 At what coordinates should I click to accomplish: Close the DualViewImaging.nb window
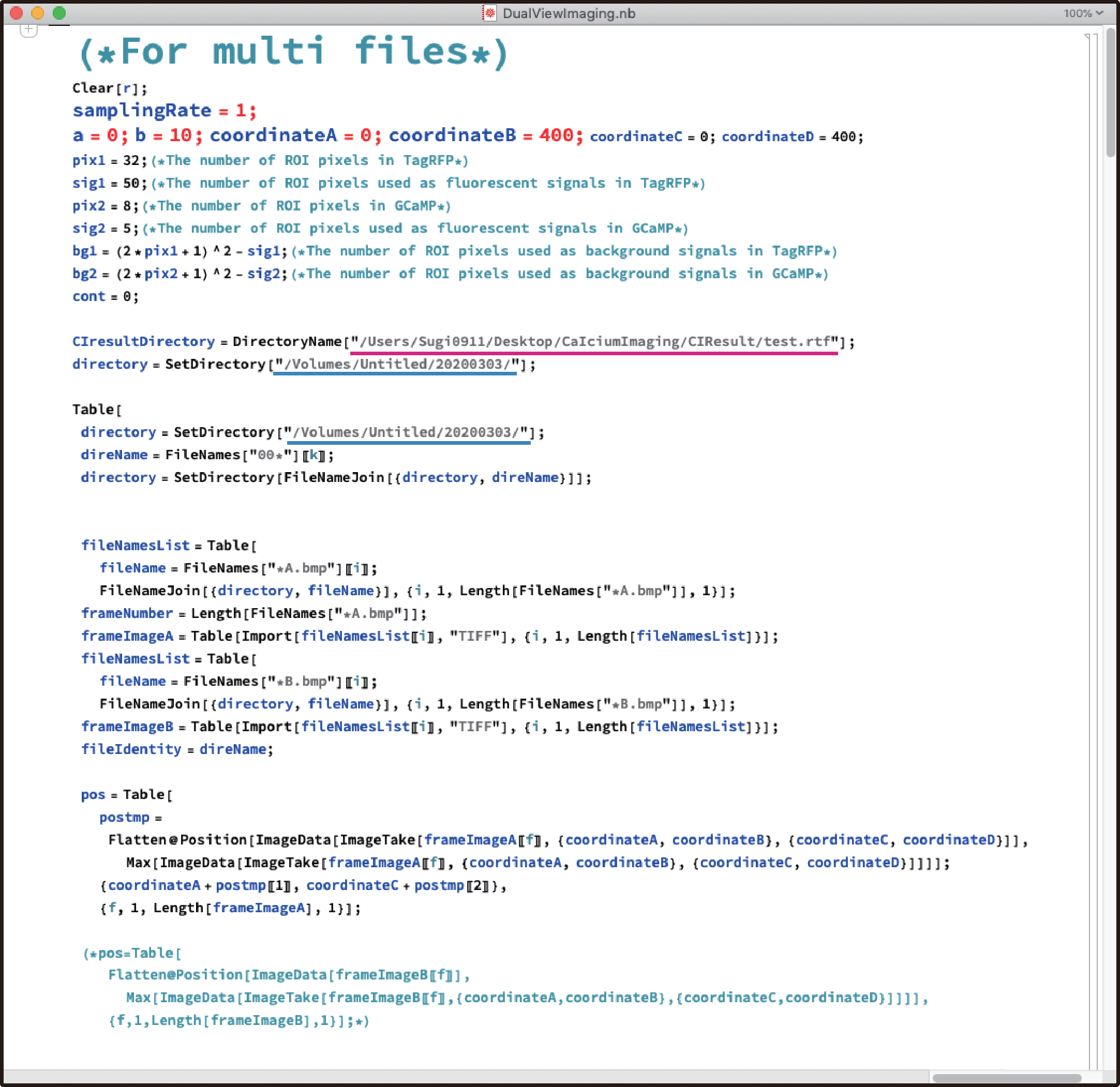[16, 12]
